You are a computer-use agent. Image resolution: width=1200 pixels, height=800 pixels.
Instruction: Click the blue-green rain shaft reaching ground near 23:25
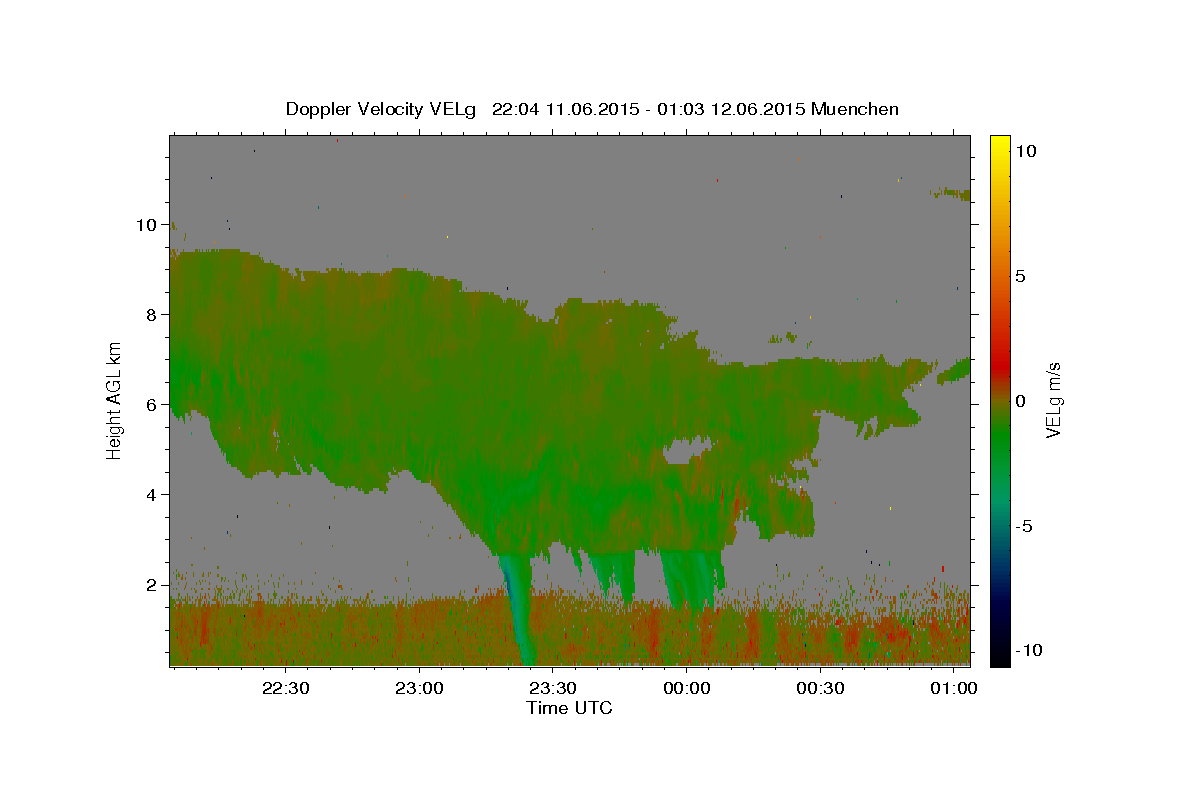pyautogui.click(x=518, y=610)
